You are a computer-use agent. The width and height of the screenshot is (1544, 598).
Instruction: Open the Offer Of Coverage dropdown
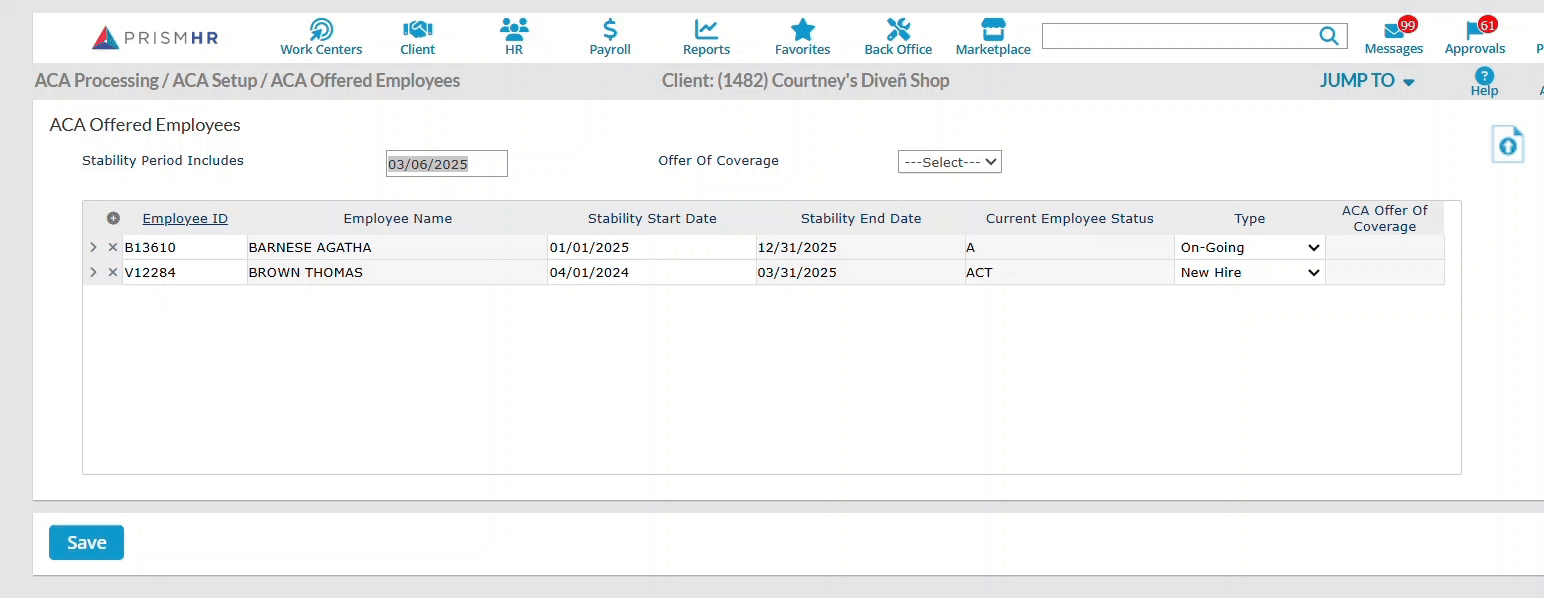[949, 162]
